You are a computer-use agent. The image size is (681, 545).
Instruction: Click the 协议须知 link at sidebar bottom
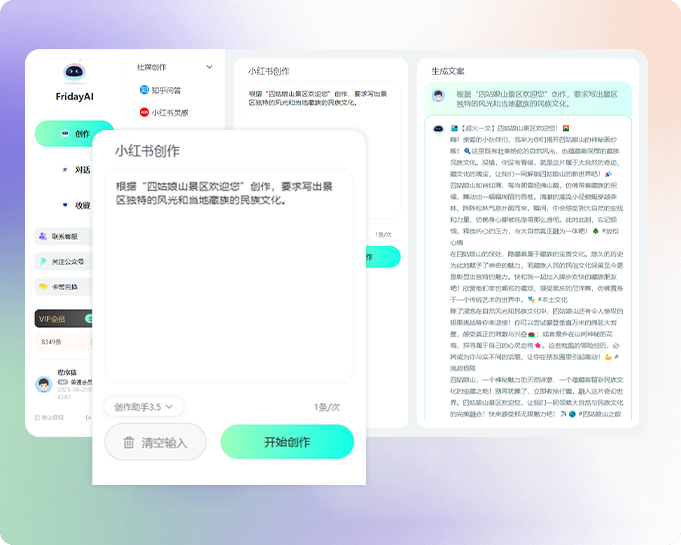point(50,417)
